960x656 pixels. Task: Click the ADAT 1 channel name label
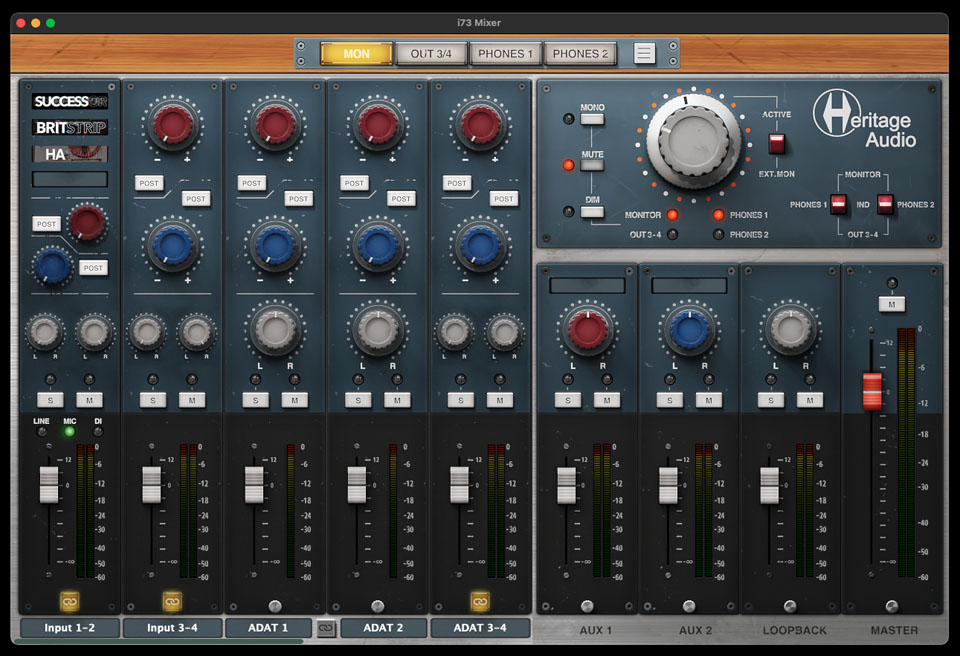pos(268,628)
